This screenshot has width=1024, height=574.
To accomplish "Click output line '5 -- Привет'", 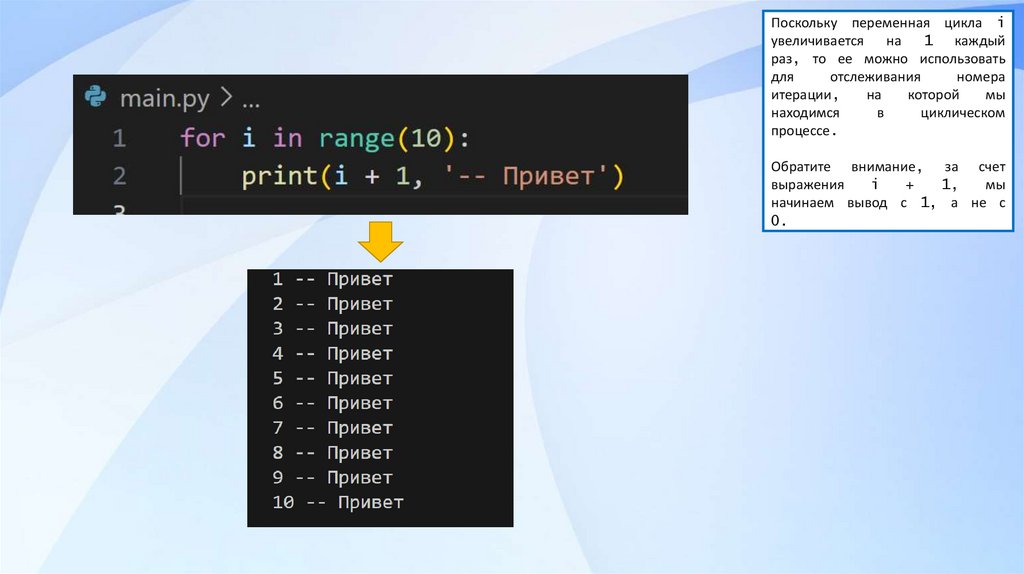I will (x=332, y=379).
